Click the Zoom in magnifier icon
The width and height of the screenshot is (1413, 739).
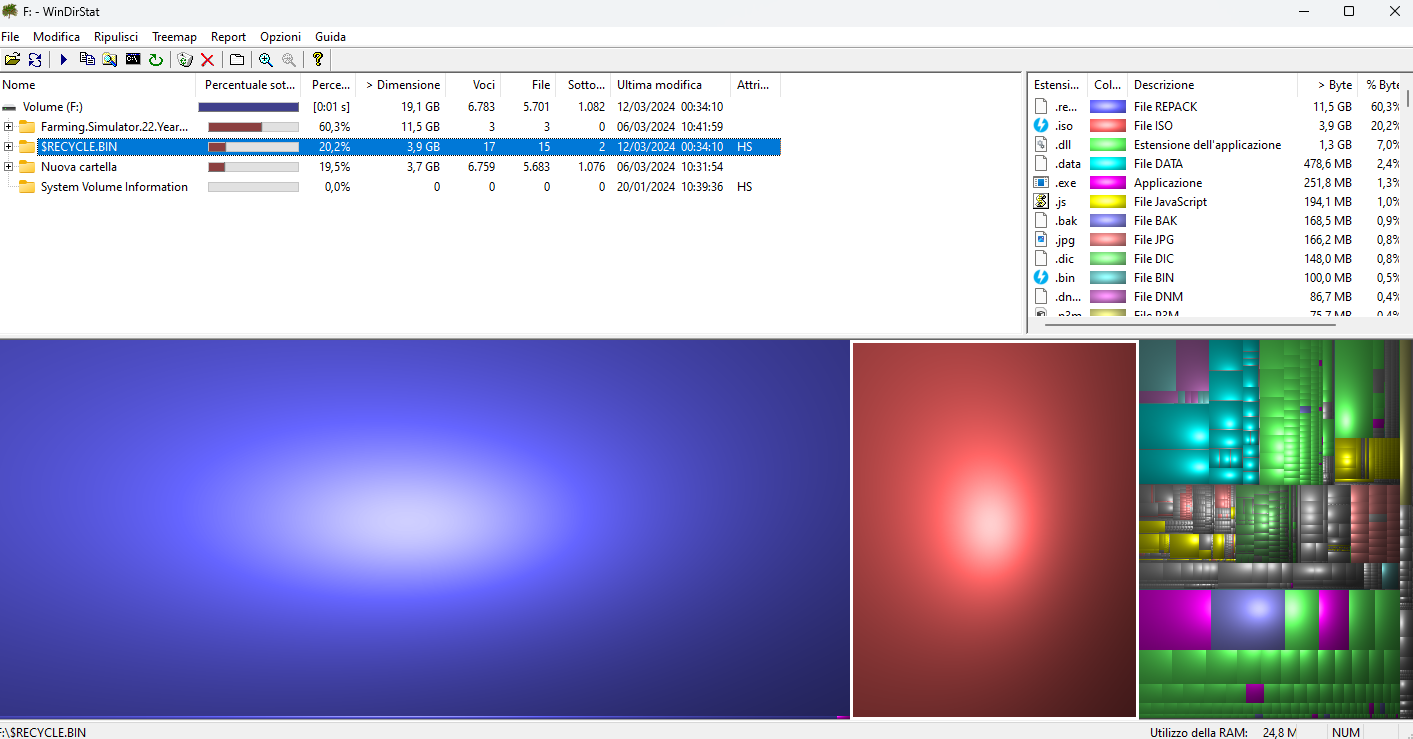[266, 60]
